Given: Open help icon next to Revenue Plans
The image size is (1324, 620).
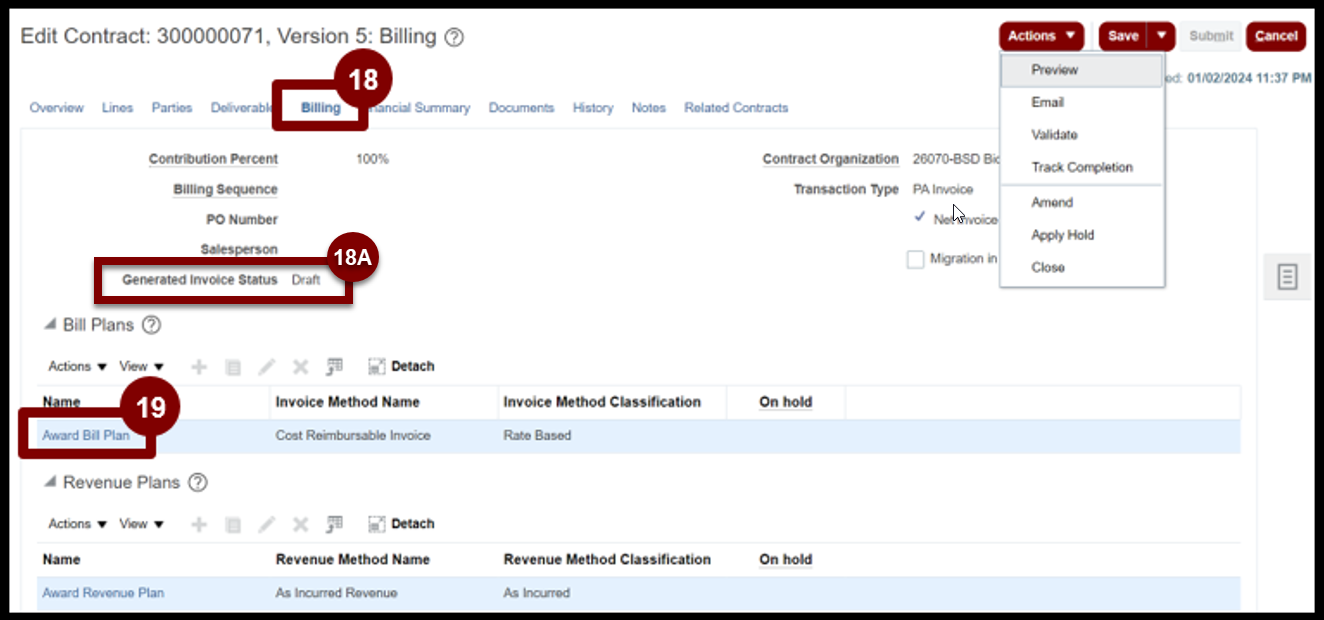Looking at the screenshot, I should pyautogui.click(x=198, y=483).
